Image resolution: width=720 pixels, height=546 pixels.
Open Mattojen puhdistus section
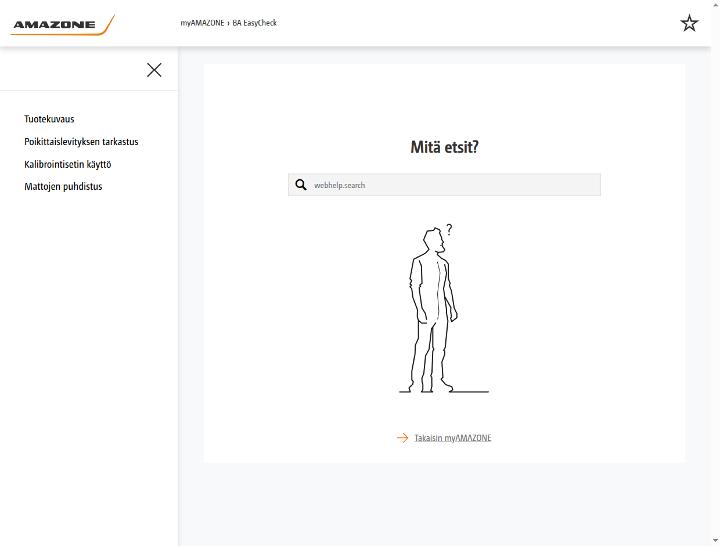63,186
